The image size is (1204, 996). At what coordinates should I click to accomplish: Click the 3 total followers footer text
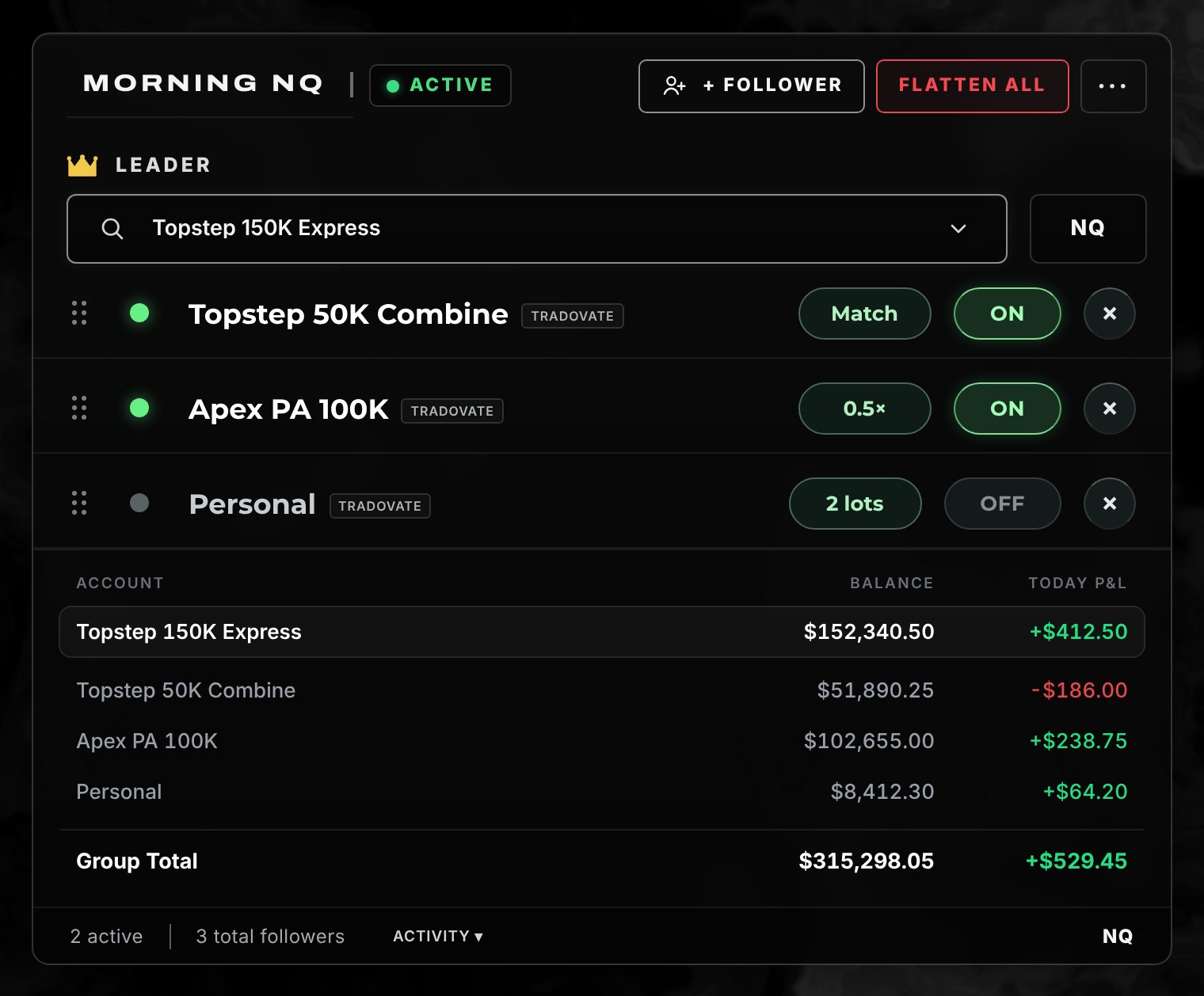(270, 937)
